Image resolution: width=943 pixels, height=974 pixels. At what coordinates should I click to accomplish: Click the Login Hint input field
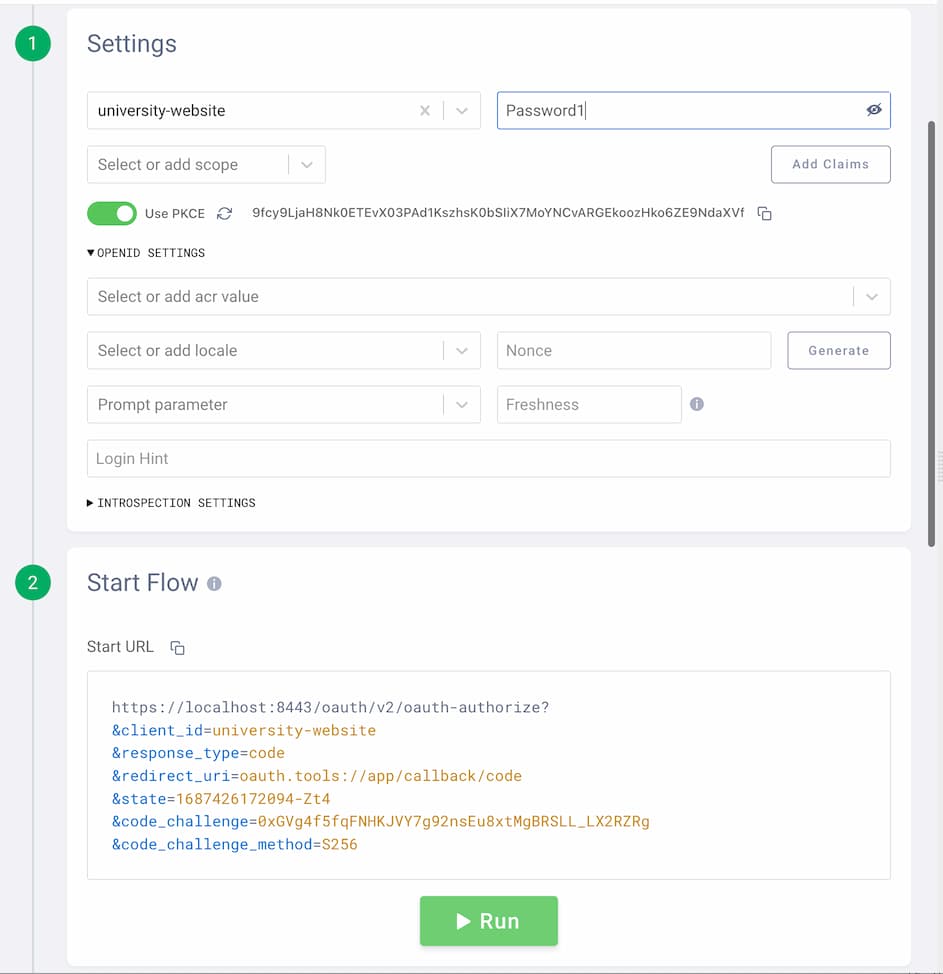489,458
